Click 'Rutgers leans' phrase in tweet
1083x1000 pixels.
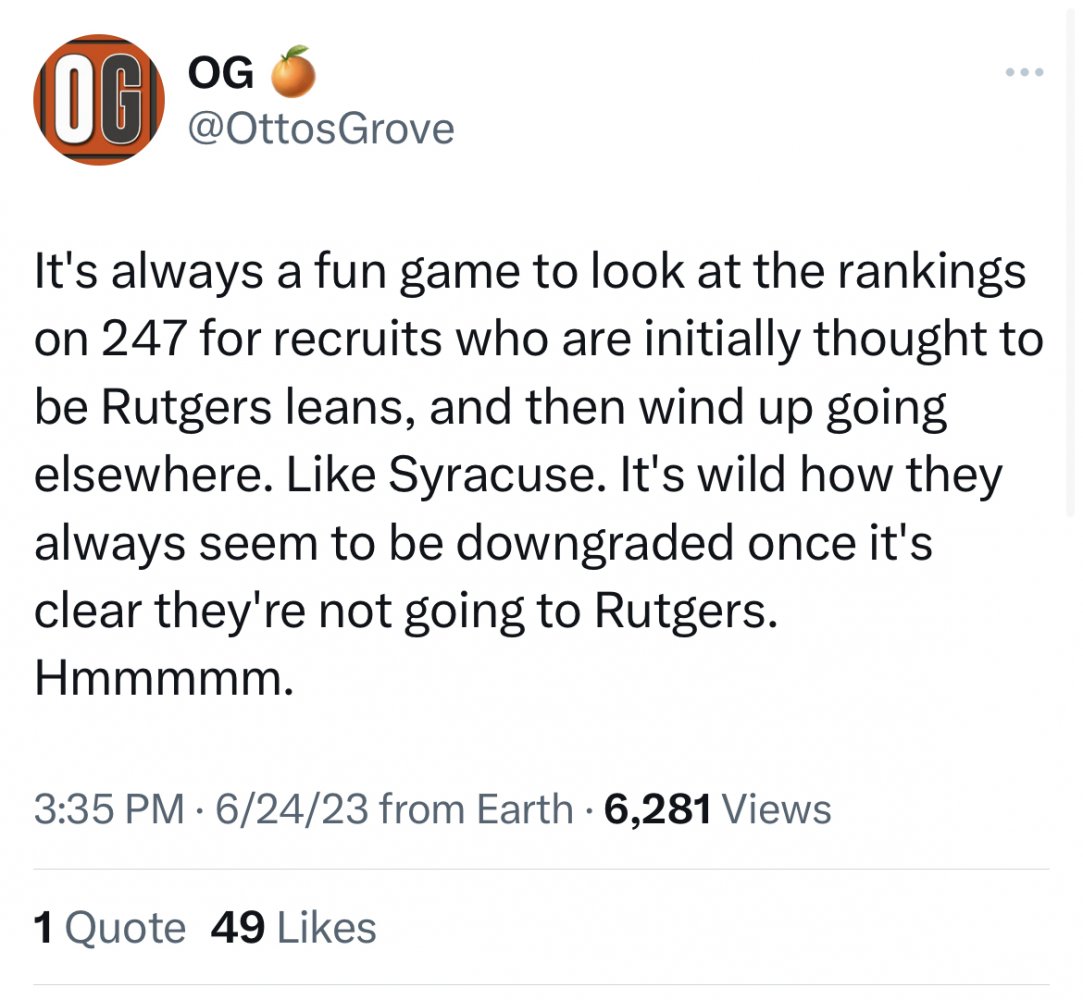tap(253, 408)
